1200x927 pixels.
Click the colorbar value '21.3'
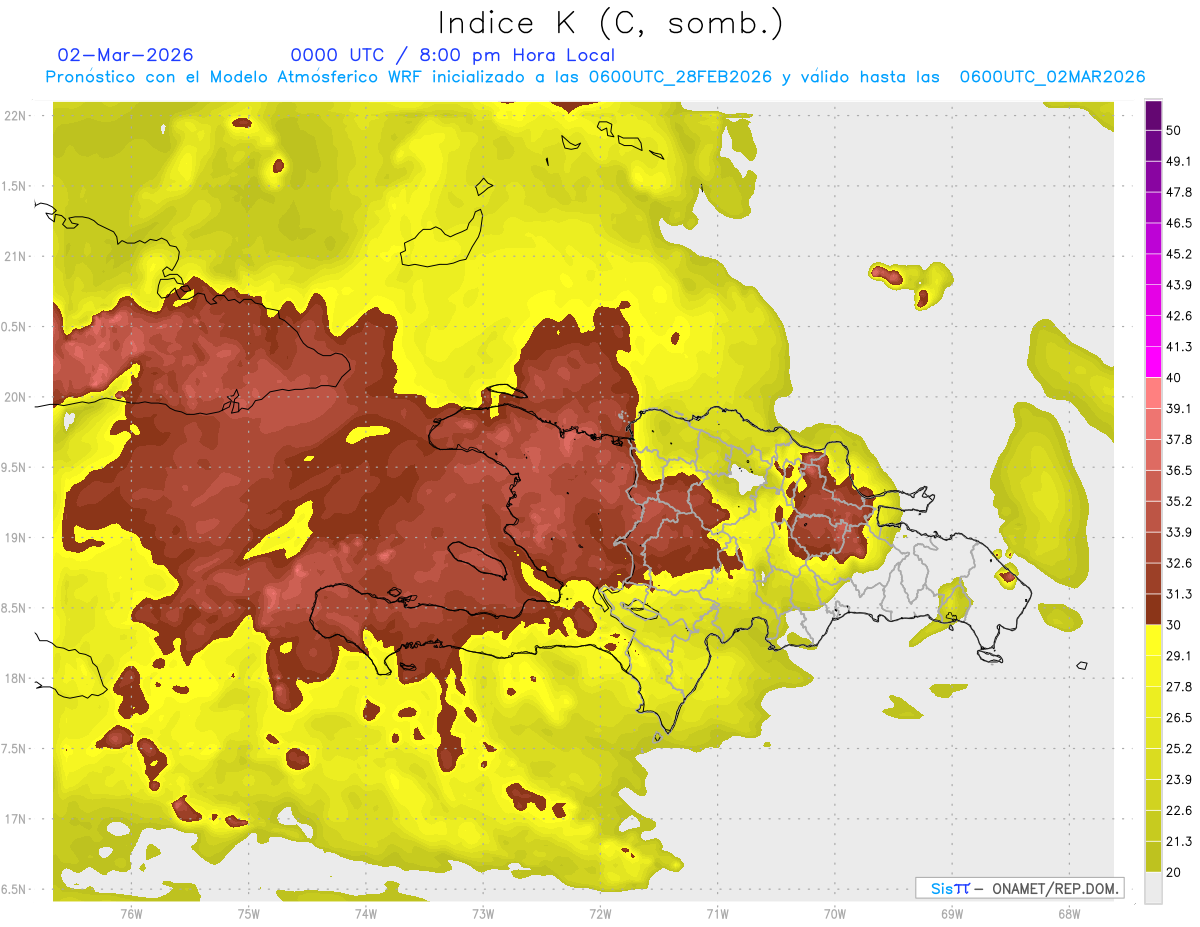1179,841
